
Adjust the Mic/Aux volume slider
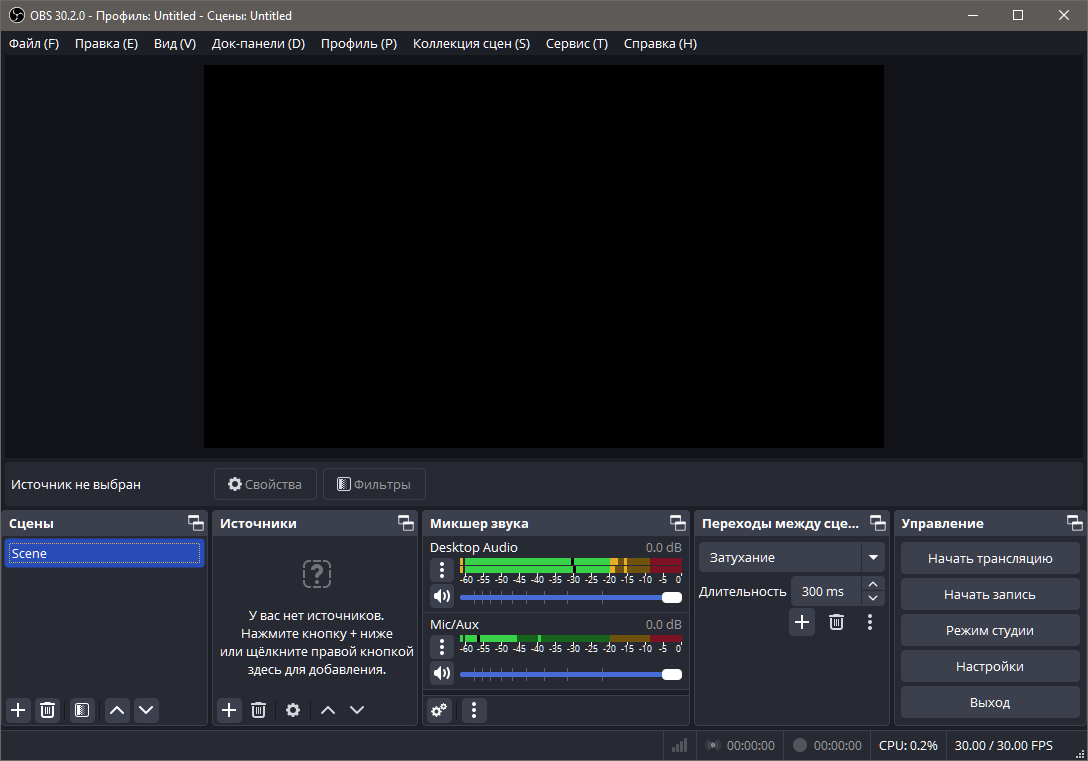(570, 674)
